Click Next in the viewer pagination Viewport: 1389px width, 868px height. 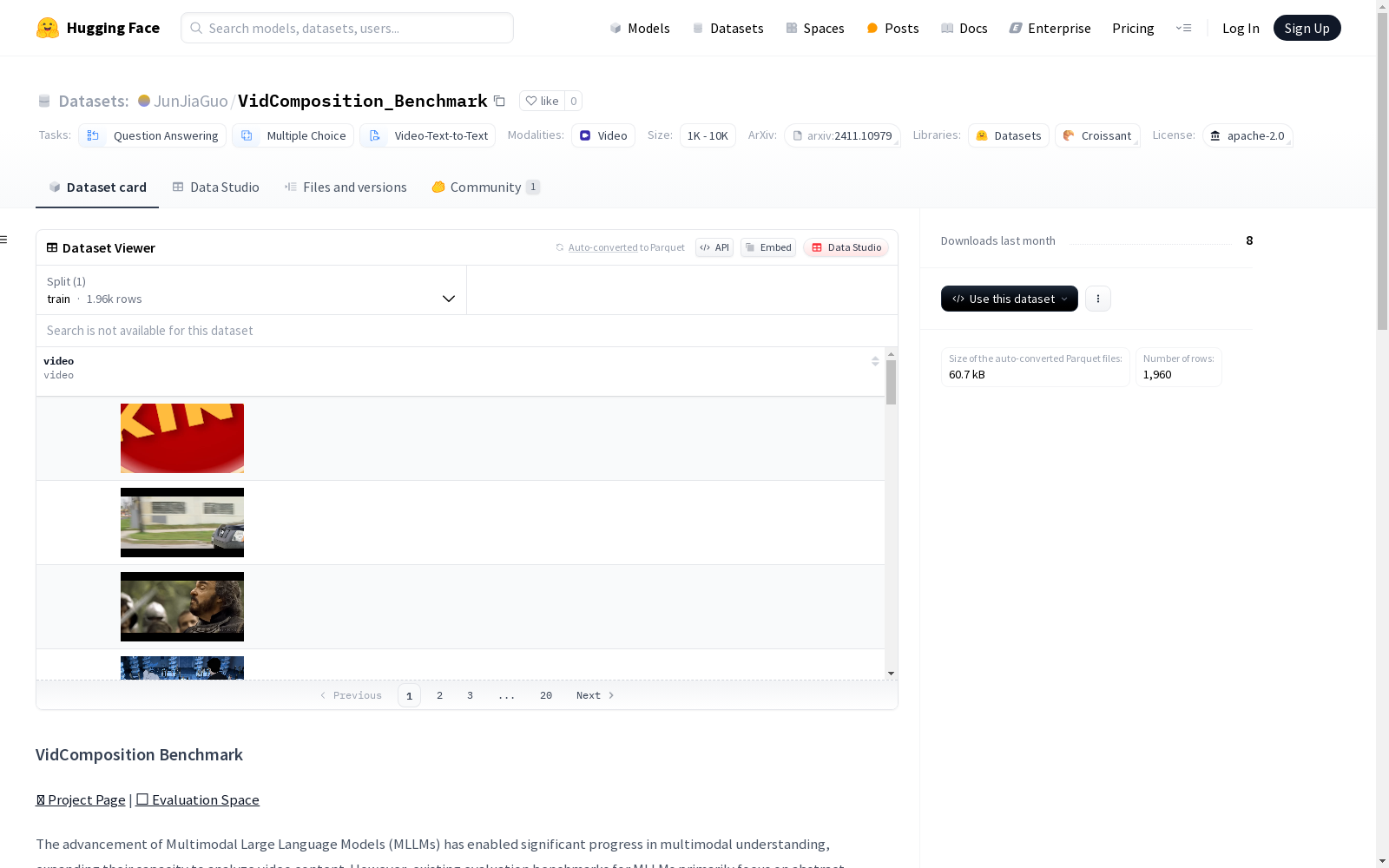tap(596, 695)
